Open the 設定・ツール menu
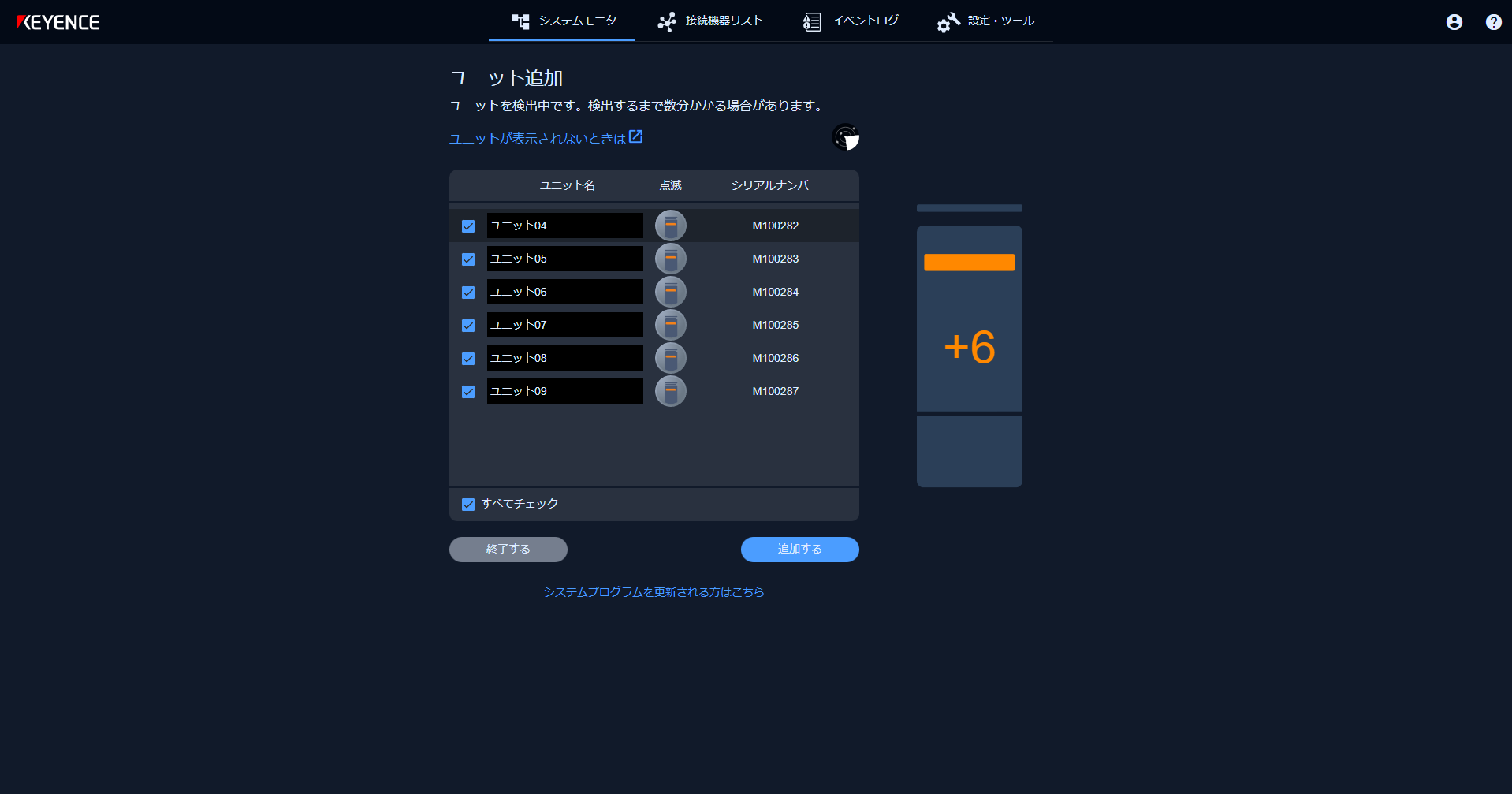The image size is (1512, 794). tap(985, 21)
